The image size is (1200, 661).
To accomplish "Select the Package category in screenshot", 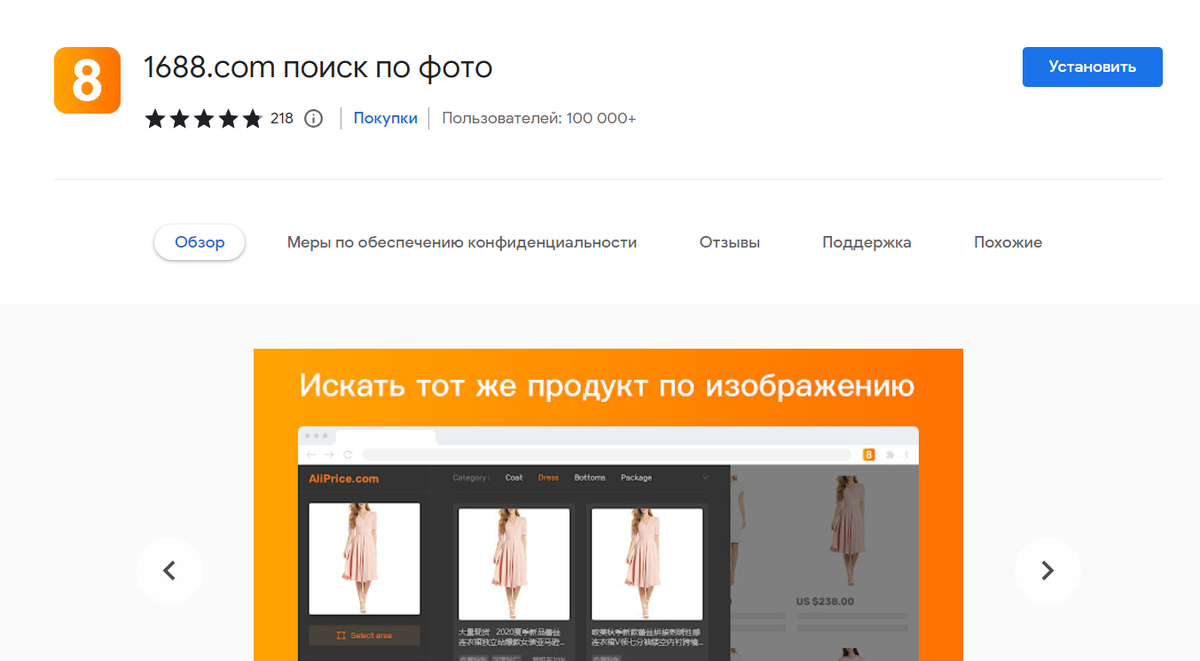I will (x=636, y=478).
